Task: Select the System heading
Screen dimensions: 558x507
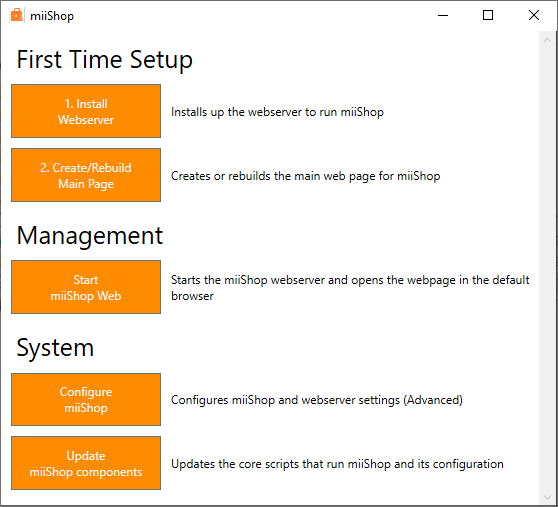Action: (x=55, y=348)
